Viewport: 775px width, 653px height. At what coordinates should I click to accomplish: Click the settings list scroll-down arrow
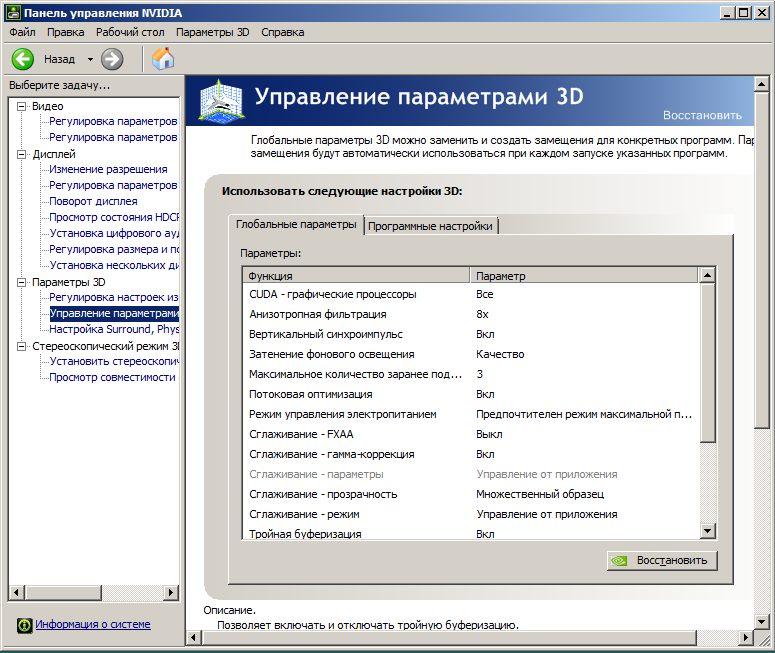[708, 531]
